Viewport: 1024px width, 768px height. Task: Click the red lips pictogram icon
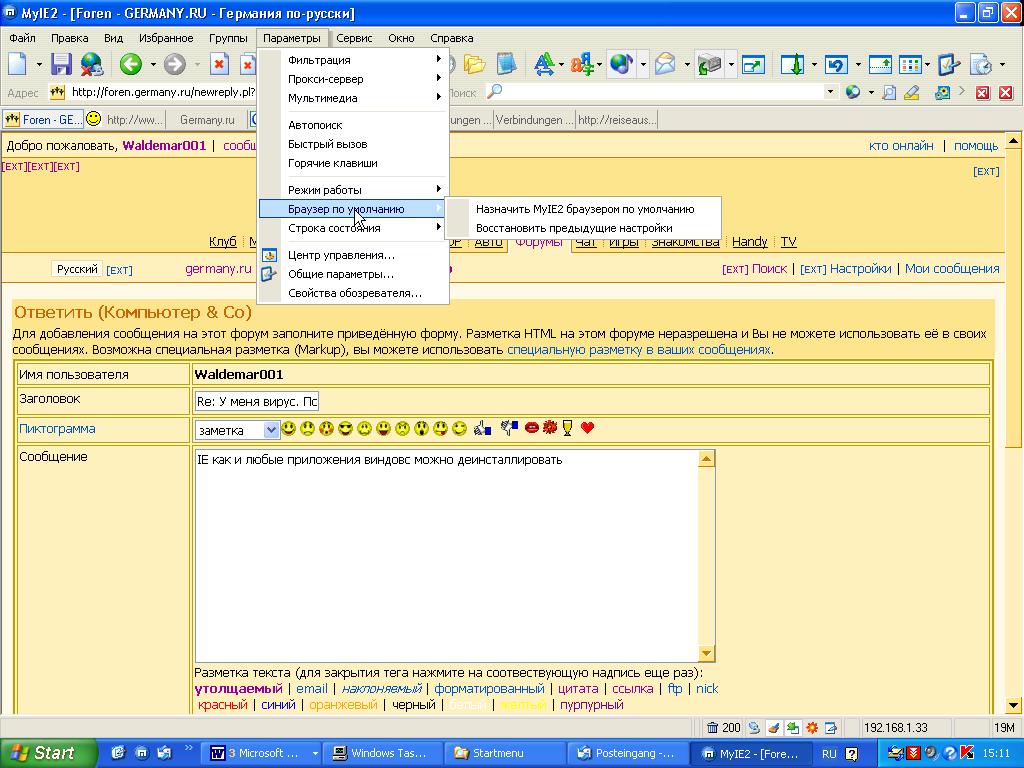tap(532, 428)
